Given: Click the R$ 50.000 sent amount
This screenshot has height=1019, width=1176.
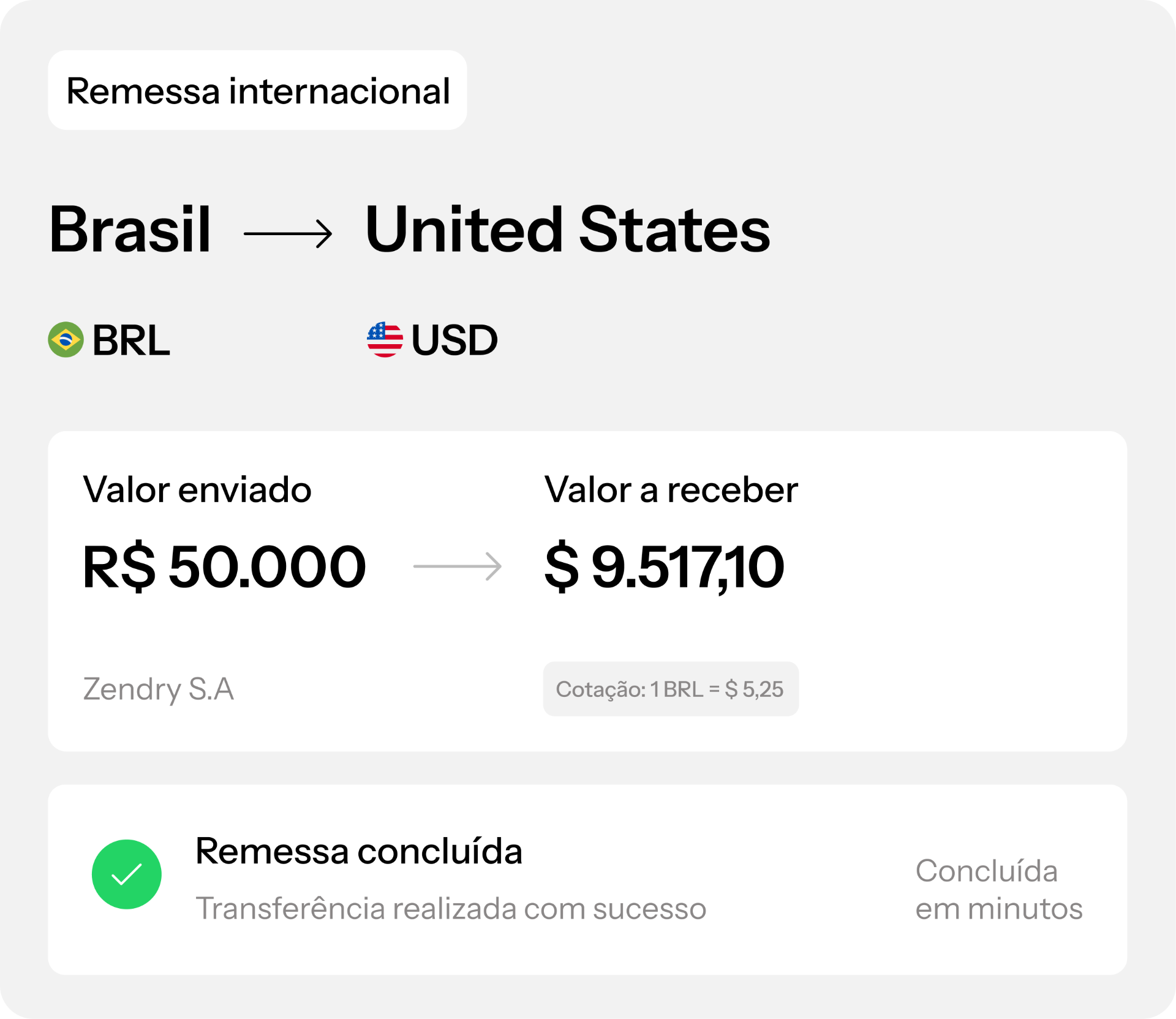Looking at the screenshot, I should 224,567.
